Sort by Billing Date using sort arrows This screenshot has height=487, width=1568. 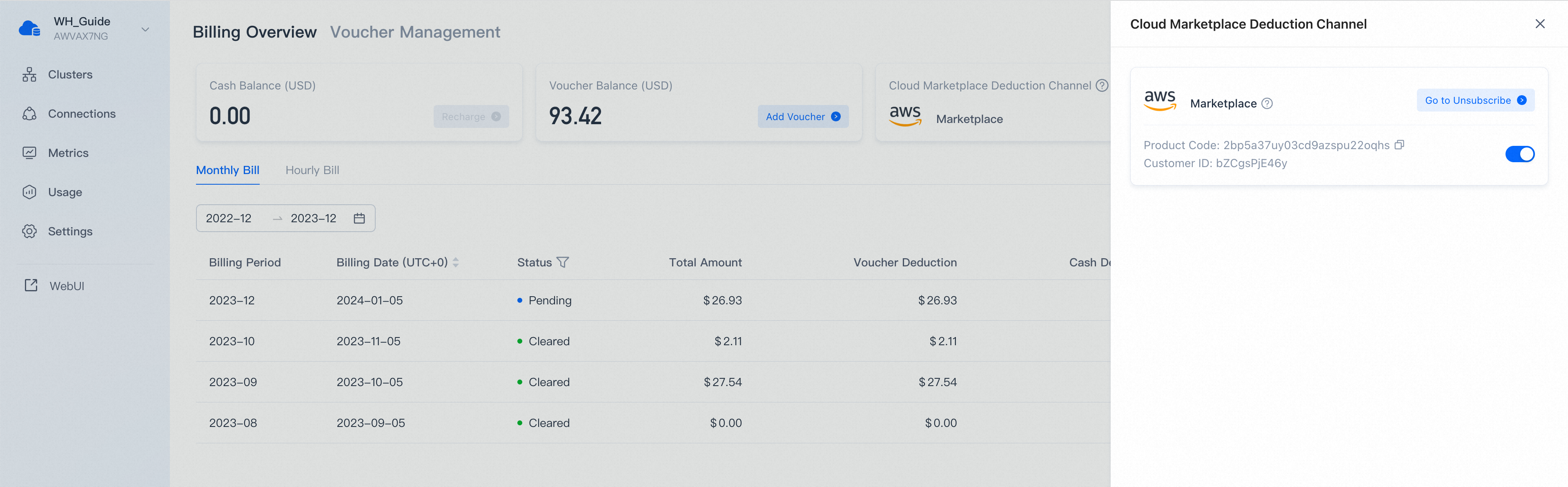pyautogui.click(x=456, y=262)
